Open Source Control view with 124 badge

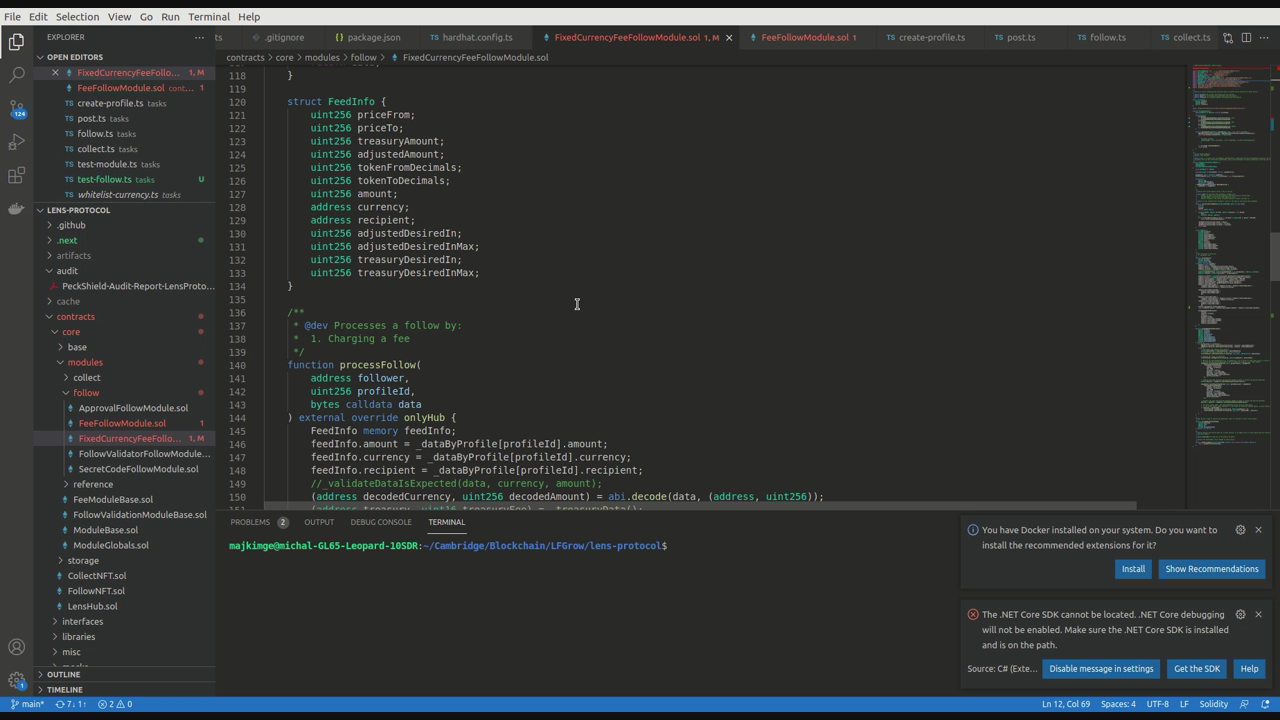pyautogui.click(x=16, y=108)
